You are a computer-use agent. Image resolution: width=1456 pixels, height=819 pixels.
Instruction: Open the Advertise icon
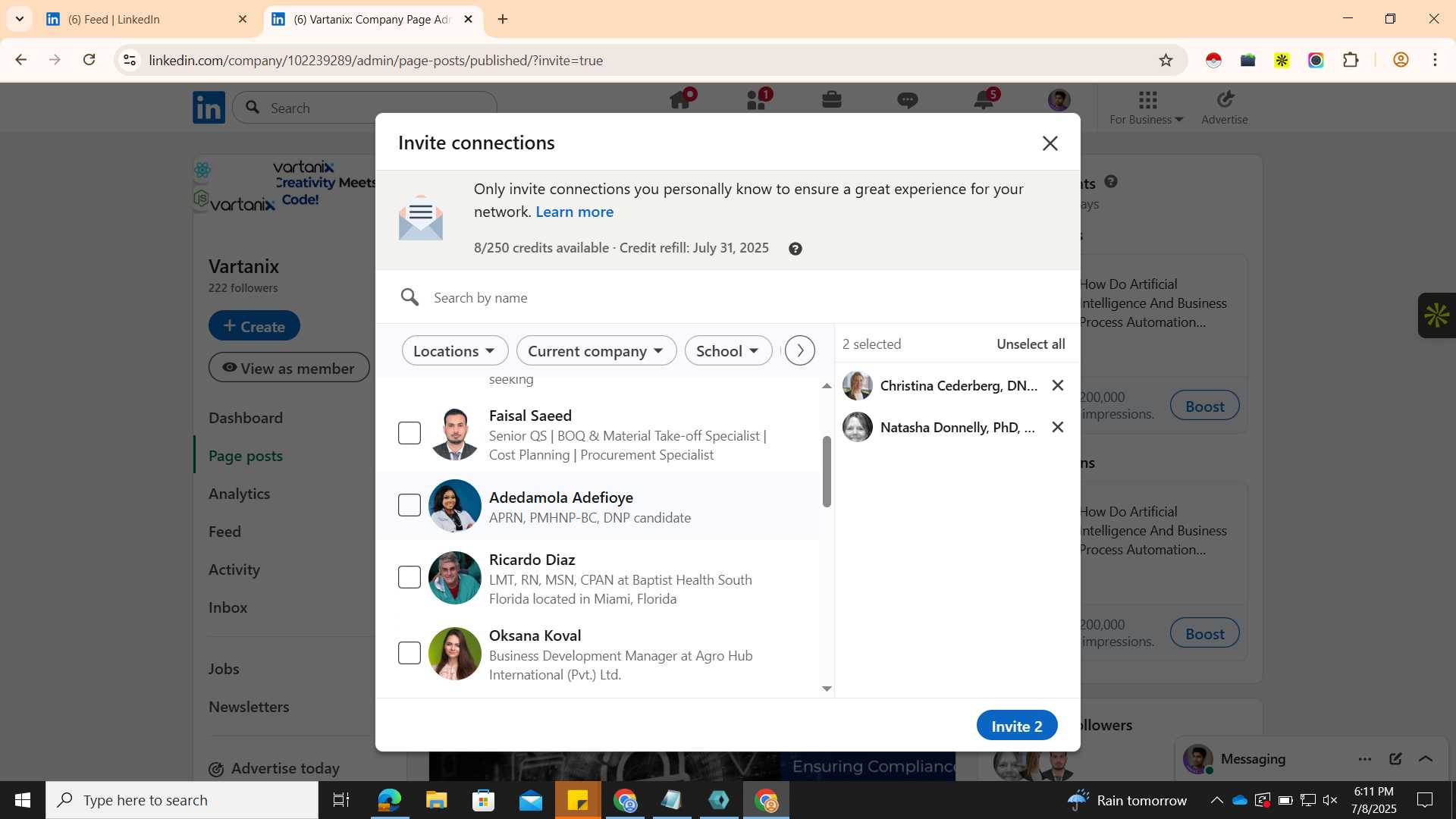click(1225, 108)
